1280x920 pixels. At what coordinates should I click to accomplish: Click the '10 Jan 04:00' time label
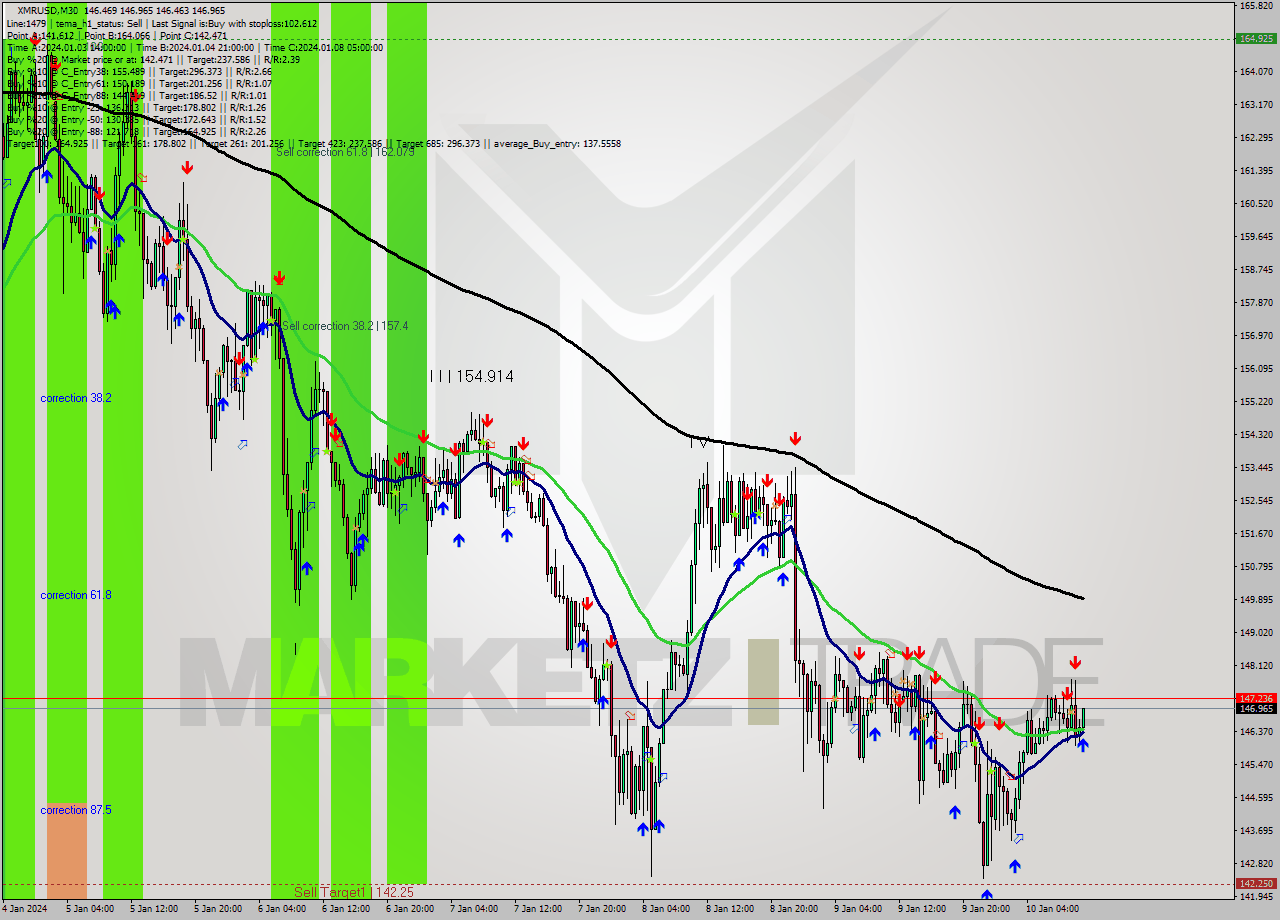click(1052, 909)
